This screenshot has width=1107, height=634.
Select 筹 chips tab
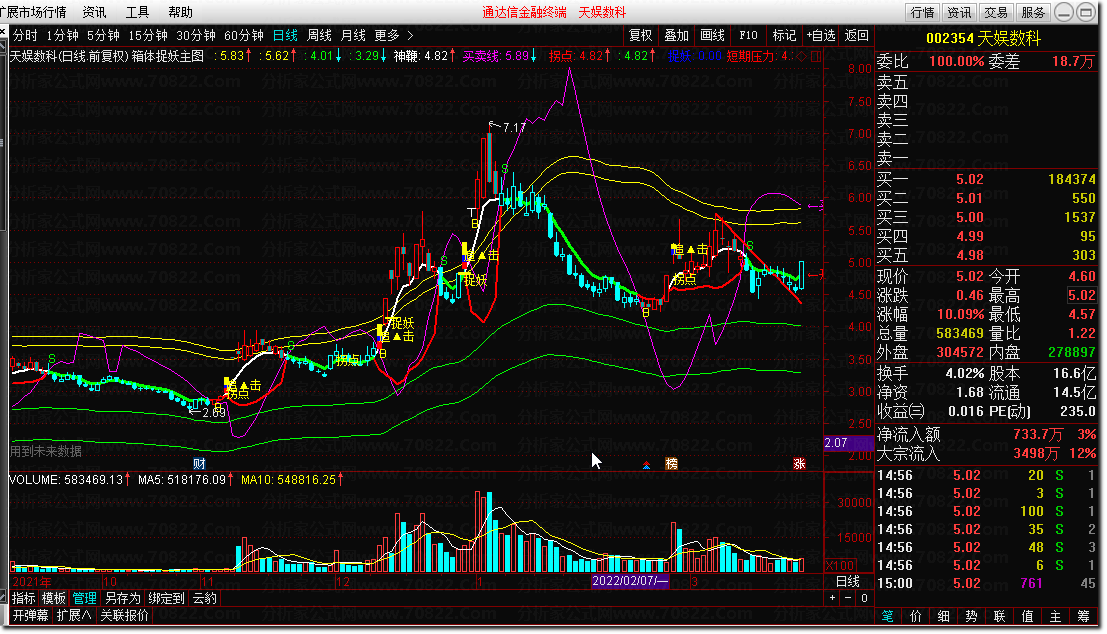pyautogui.click(x=1083, y=616)
